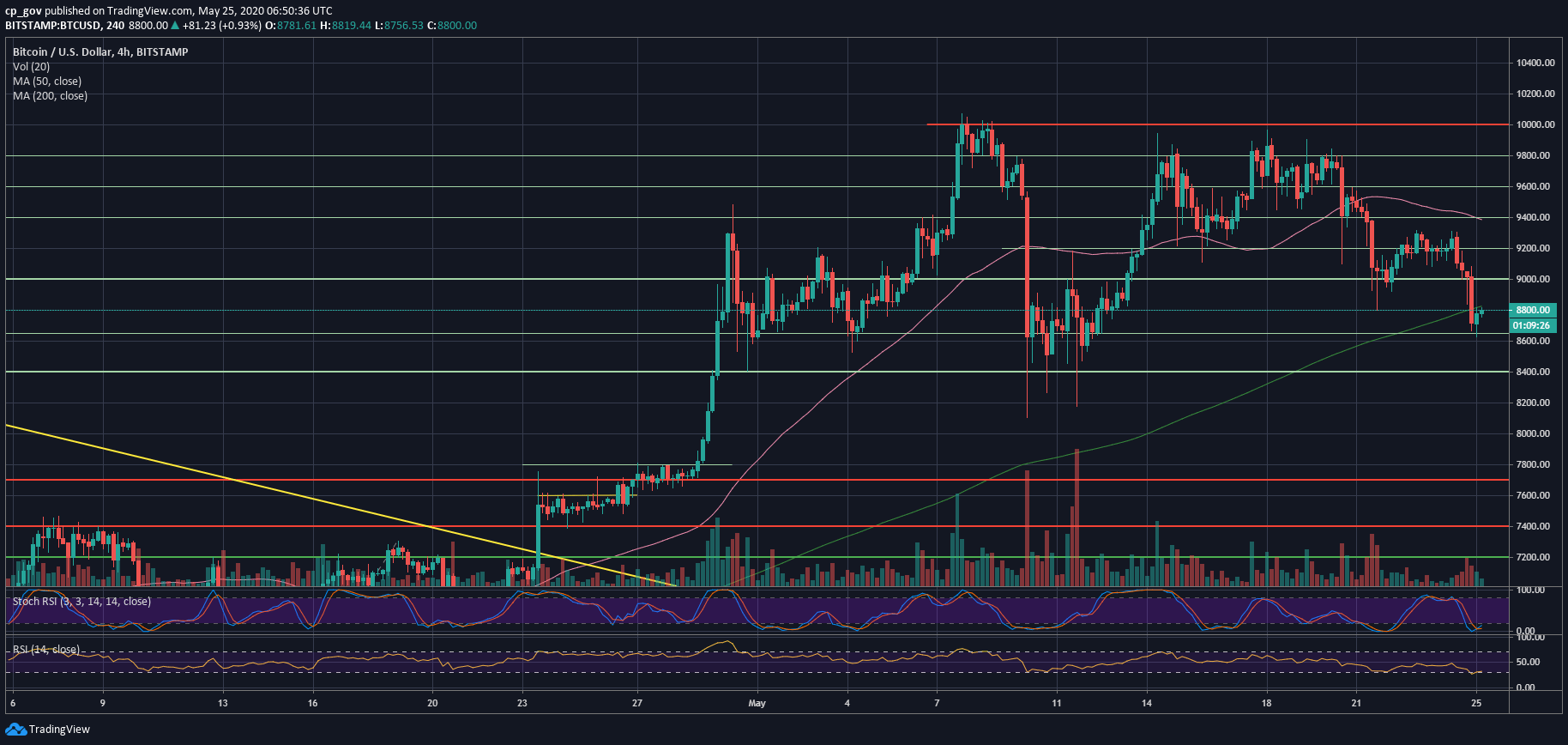Click the 9400.00 price axis label
The image size is (1568, 745).
click(1533, 217)
